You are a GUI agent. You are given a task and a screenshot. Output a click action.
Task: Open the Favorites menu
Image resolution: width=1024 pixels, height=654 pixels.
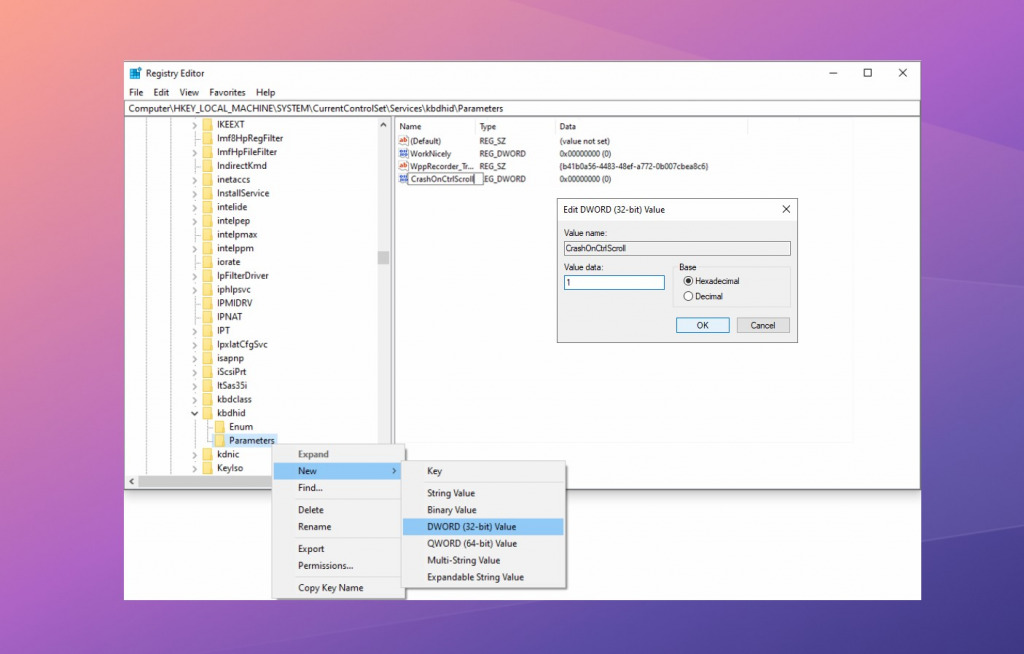pos(227,92)
